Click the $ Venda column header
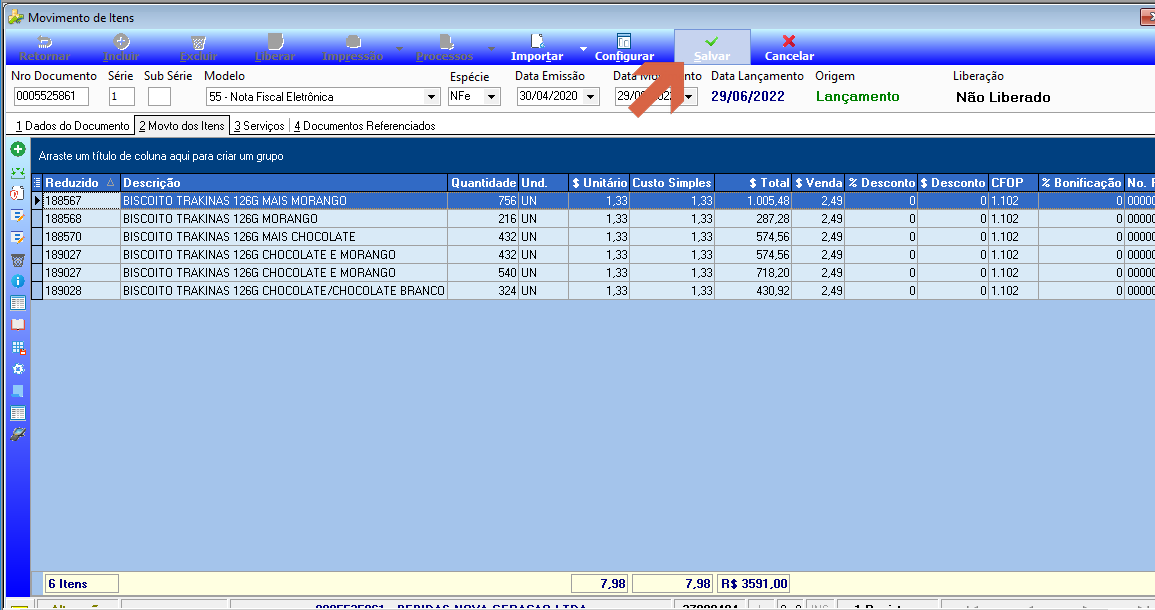Image resolution: width=1155 pixels, height=610 pixels. [818, 183]
